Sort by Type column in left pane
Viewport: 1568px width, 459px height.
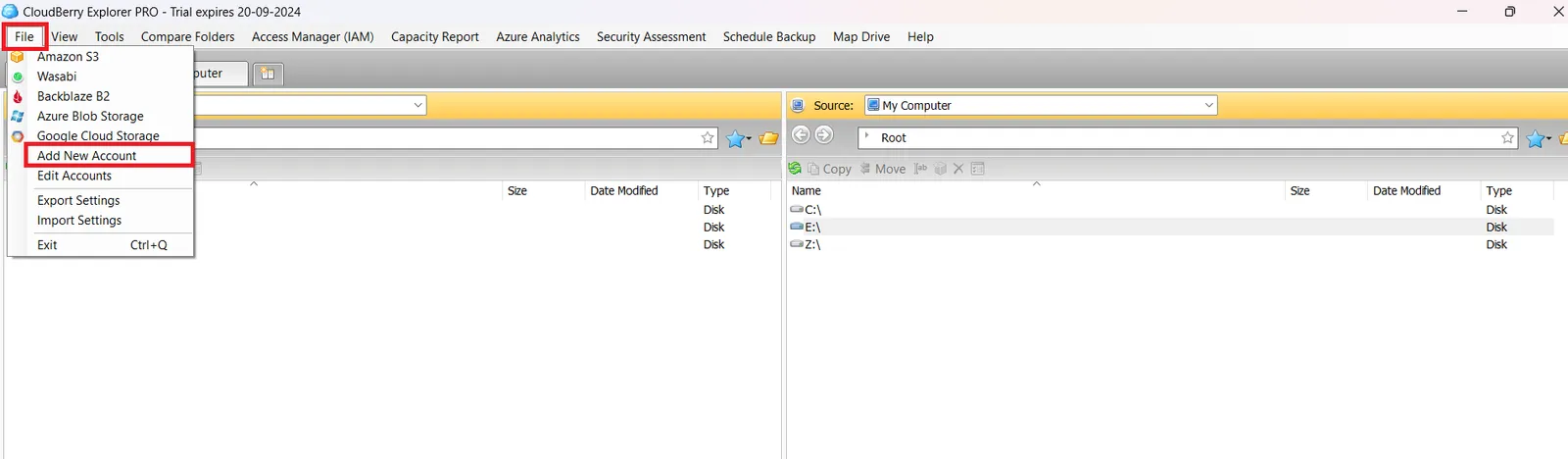pos(735,190)
